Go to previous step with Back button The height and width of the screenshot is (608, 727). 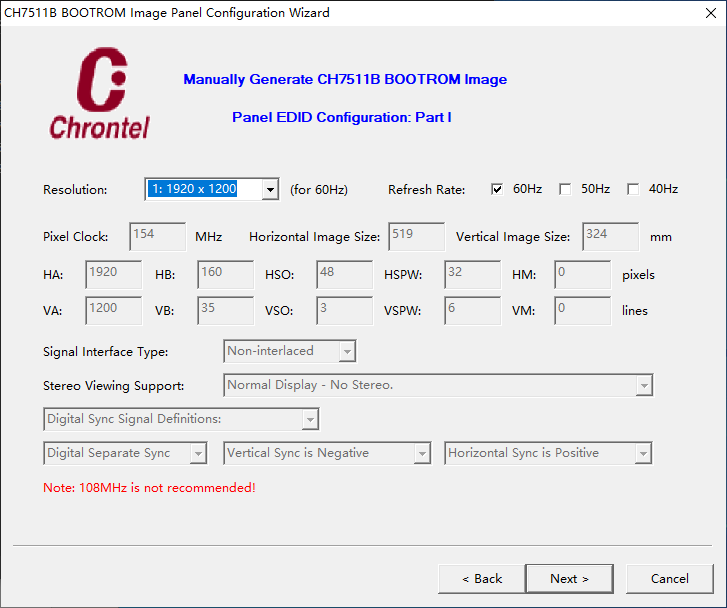(x=482, y=579)
